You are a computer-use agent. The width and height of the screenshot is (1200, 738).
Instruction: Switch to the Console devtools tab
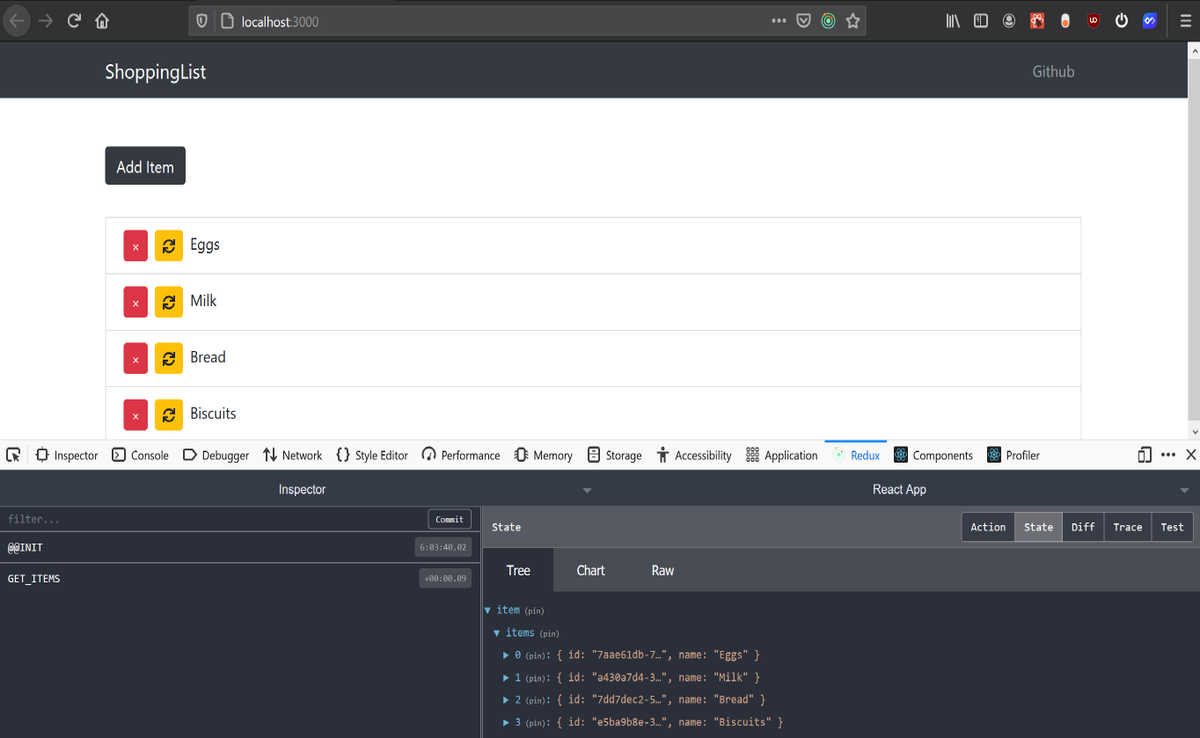[140, 455]
